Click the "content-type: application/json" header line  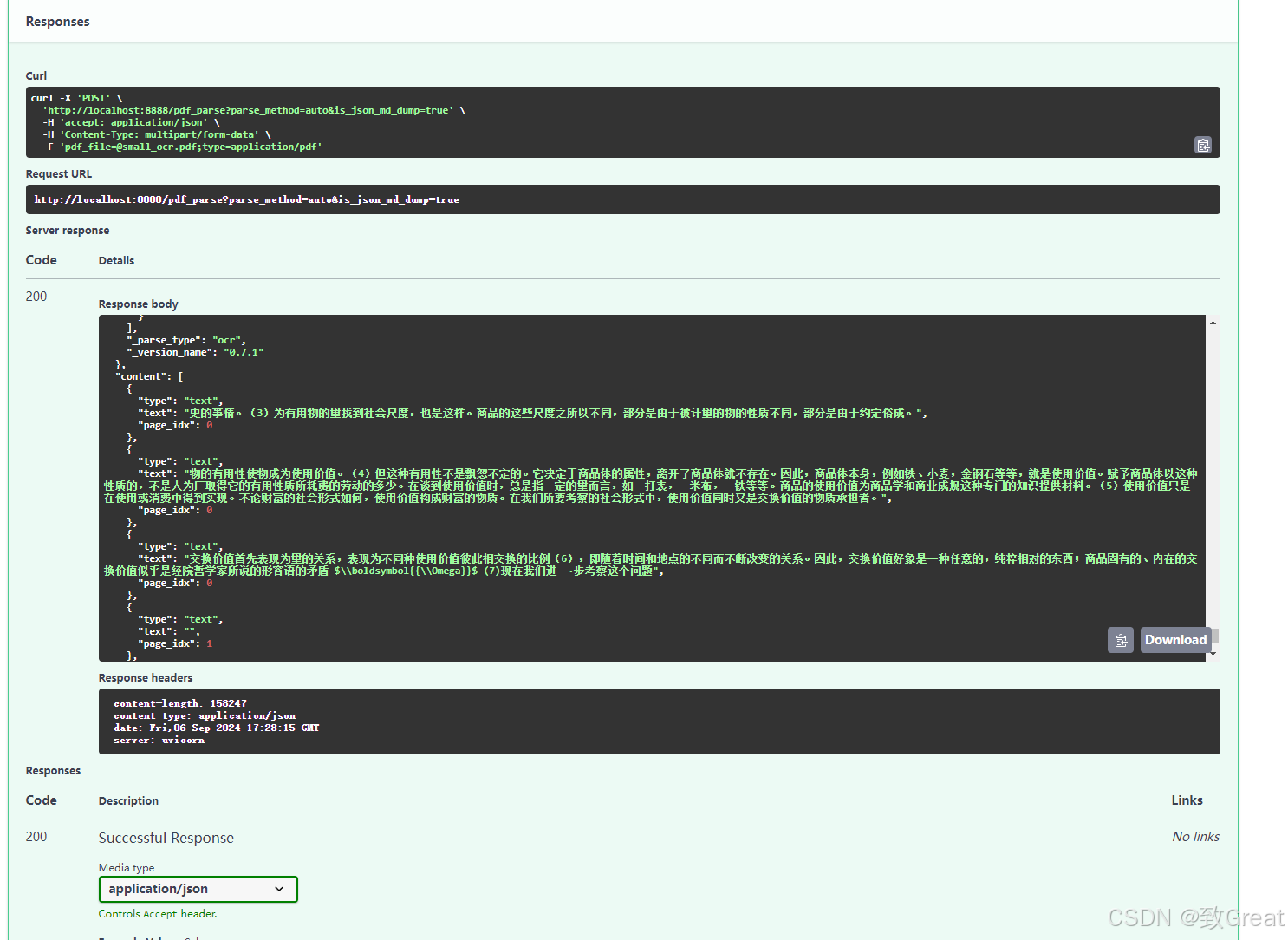(x=205, y=715)
